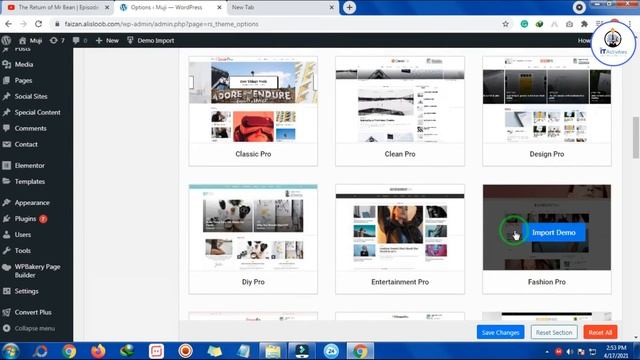Viewport: 640px width, 360px height.
Task: Click the Tools wrench icon
Action: [x=6, y=251]
